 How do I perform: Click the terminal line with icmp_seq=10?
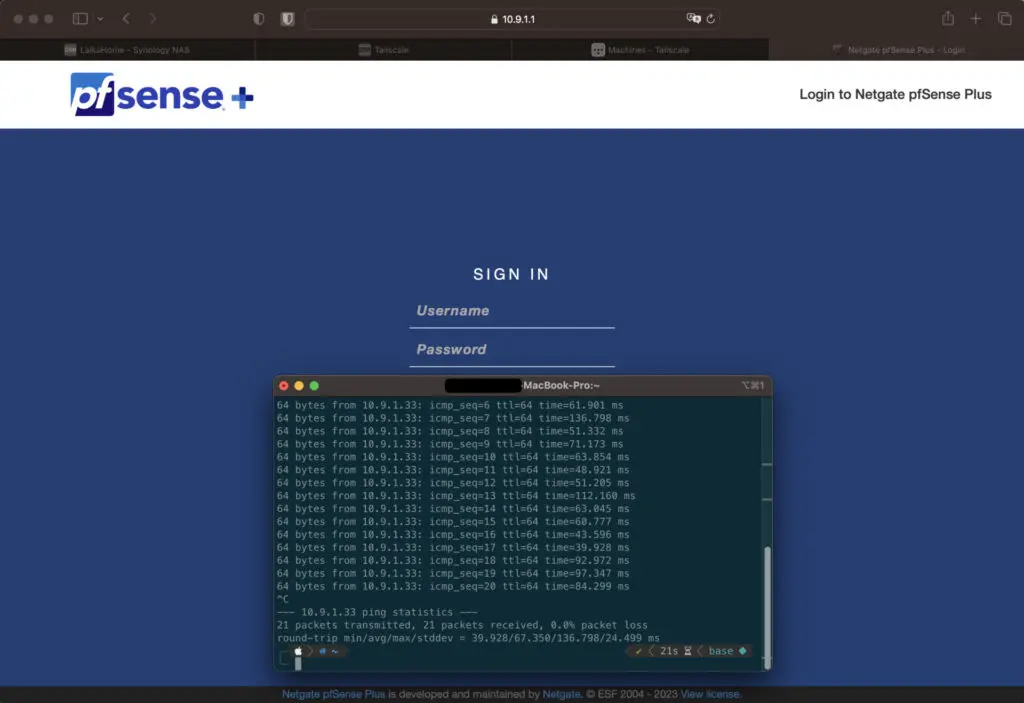click(x=453, y=457)
